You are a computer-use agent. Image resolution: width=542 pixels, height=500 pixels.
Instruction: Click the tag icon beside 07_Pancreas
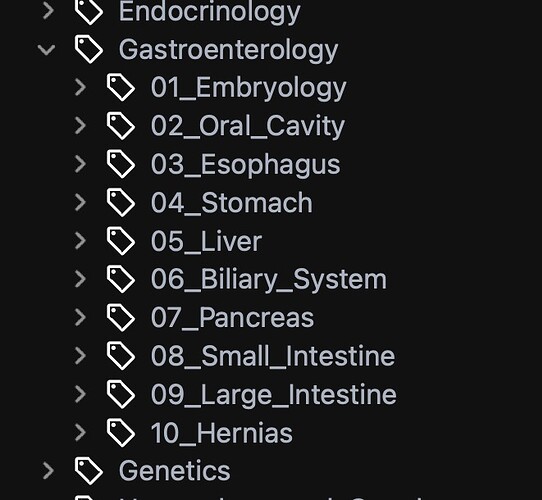(x=121, y=318)
